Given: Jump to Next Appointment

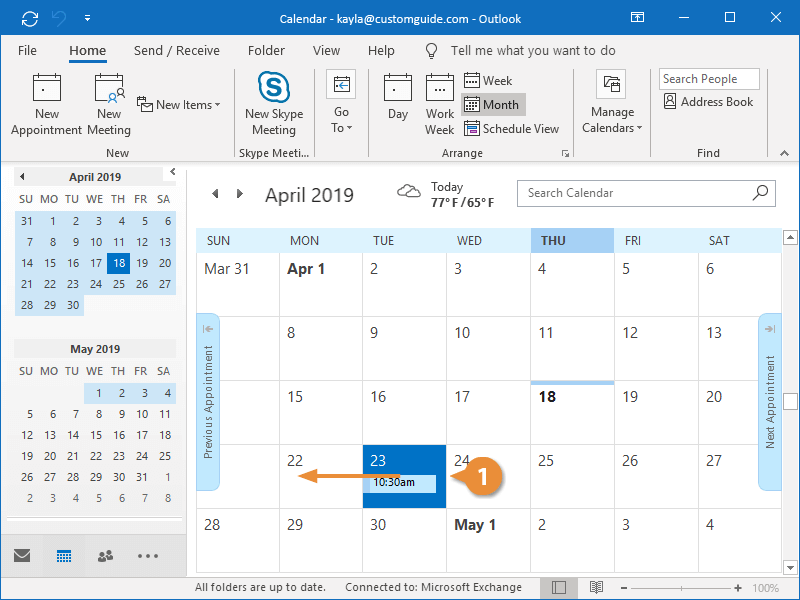Looking at the screenshot, I should (x=770, y=402).
